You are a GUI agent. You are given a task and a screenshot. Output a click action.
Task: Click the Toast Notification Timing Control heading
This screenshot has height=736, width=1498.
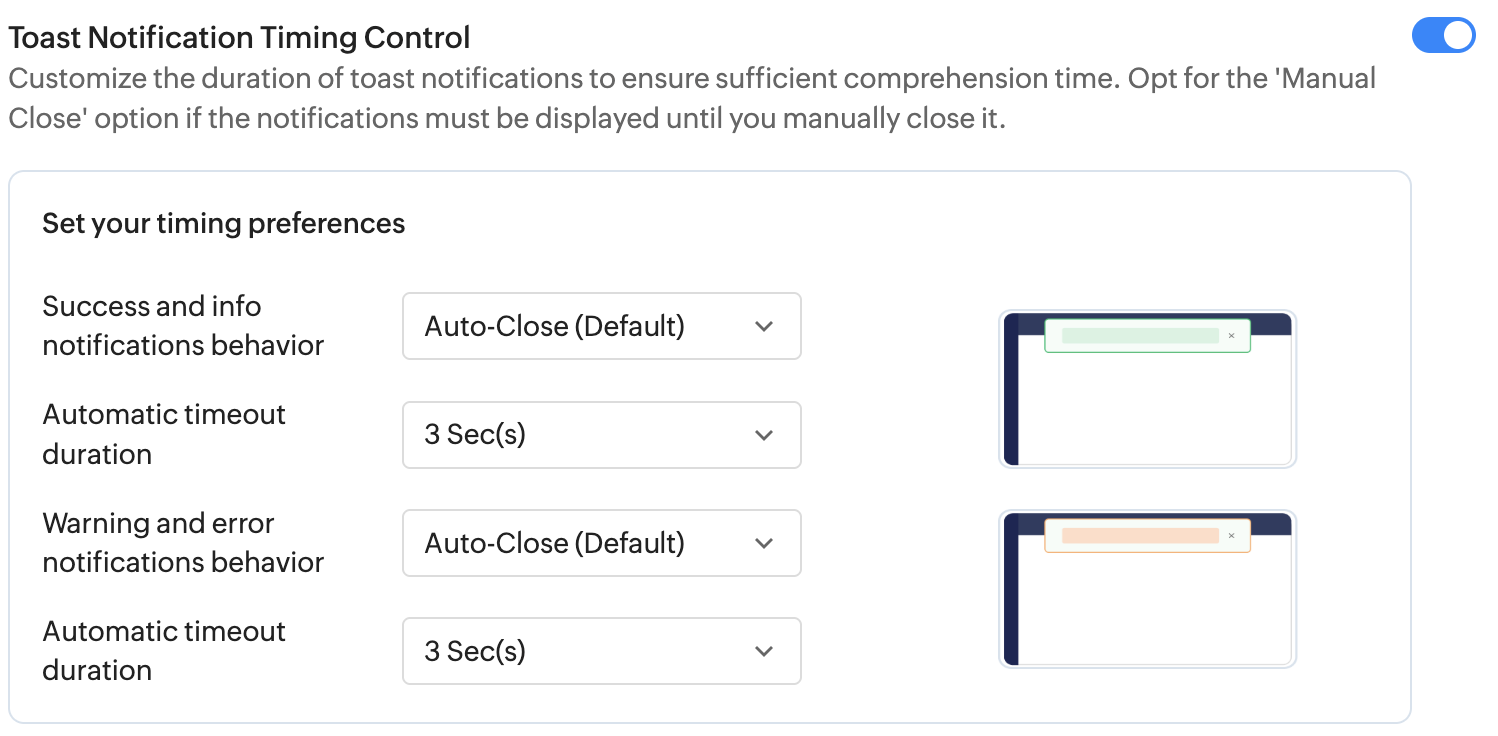pos(239,38)
